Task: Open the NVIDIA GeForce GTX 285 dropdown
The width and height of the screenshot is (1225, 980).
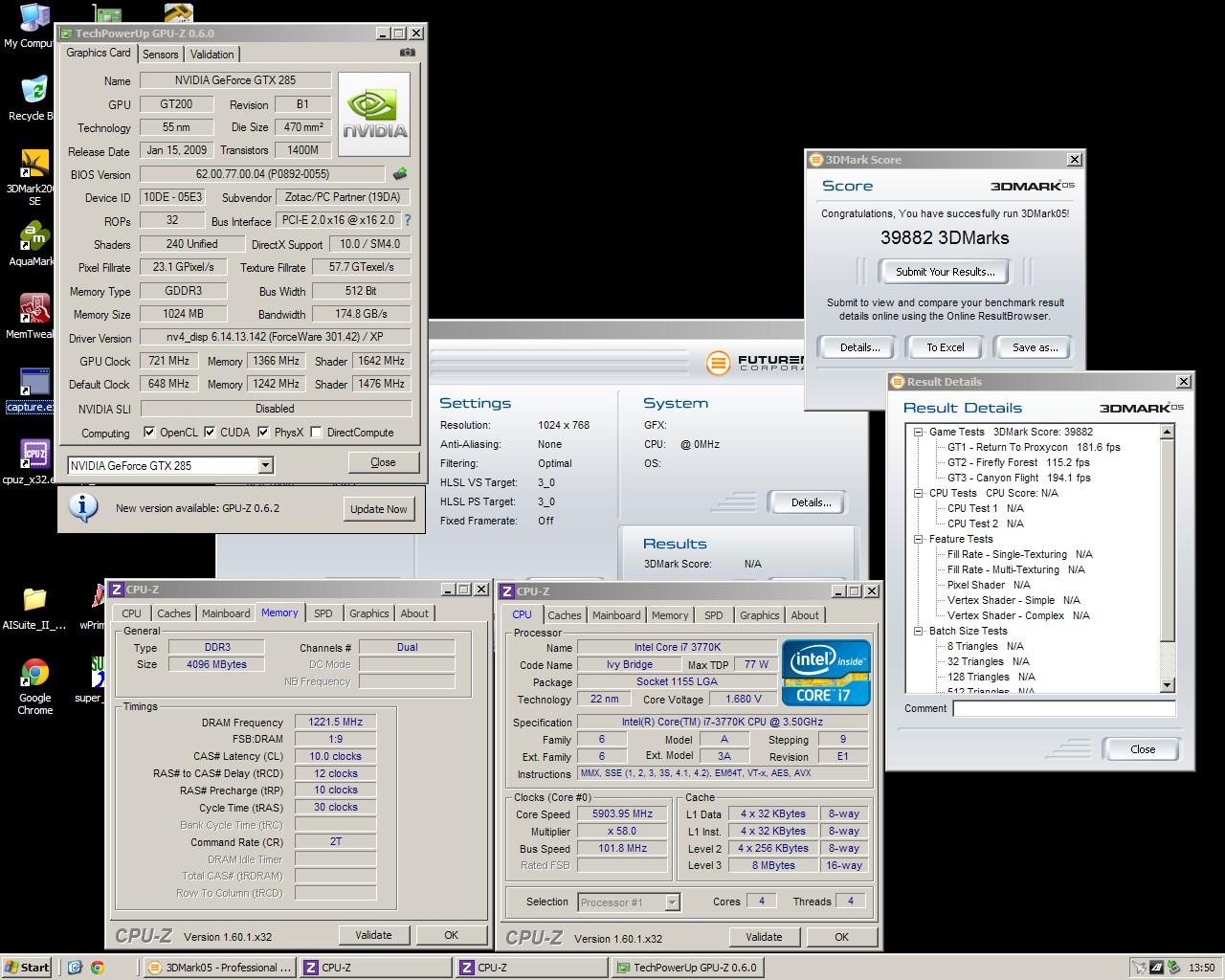Action: pyautogui.click(x=266, y=466)
